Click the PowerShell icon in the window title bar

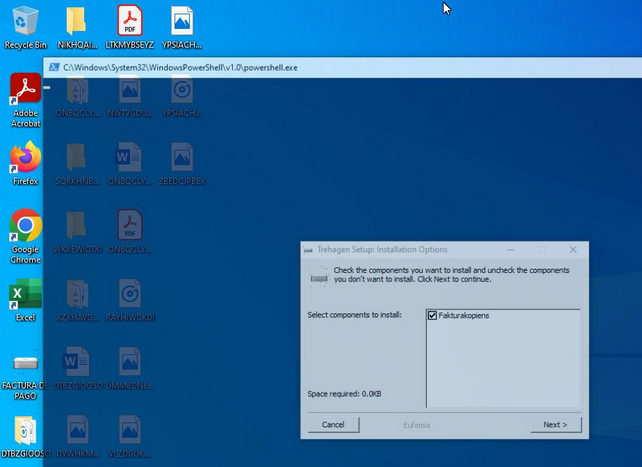pyautogui.click(x=54, y=67)
